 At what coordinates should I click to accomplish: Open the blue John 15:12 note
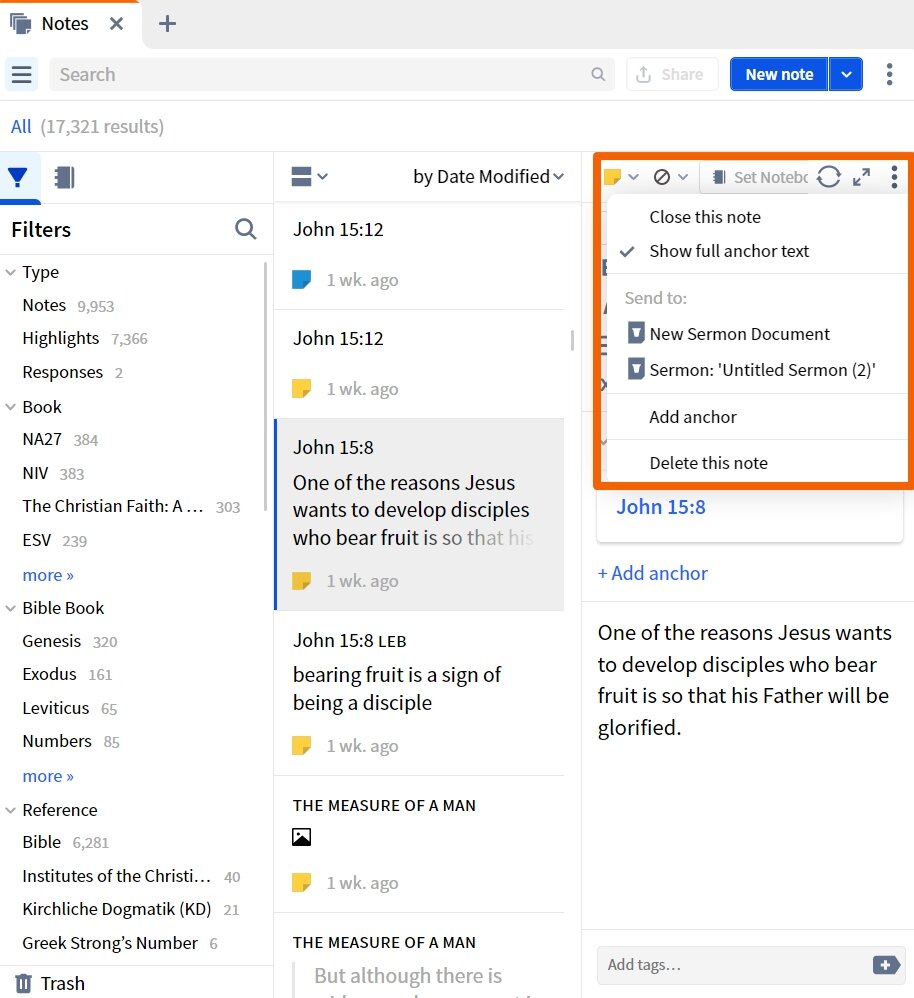click(x=419, y=256)
